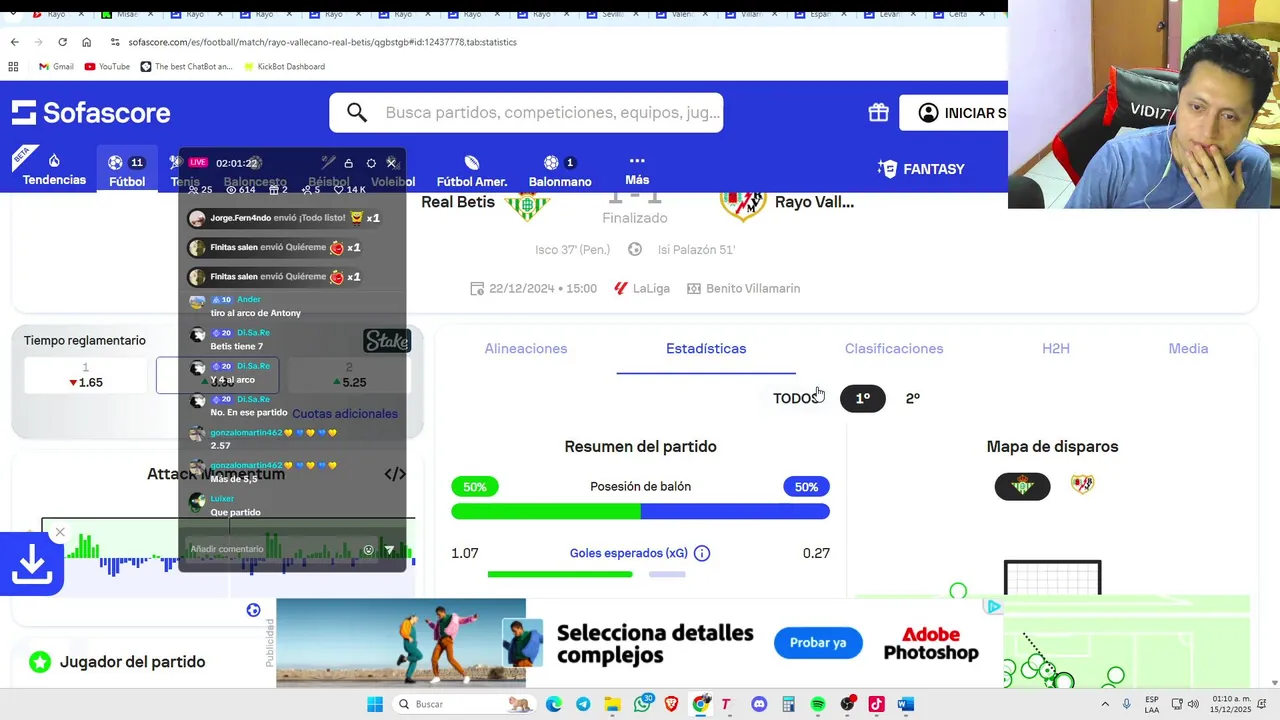The height and width of the screenshot is (720, 1280).
Task: Select Rayo Vallecano shot map filter
Action: point(1083,485)
